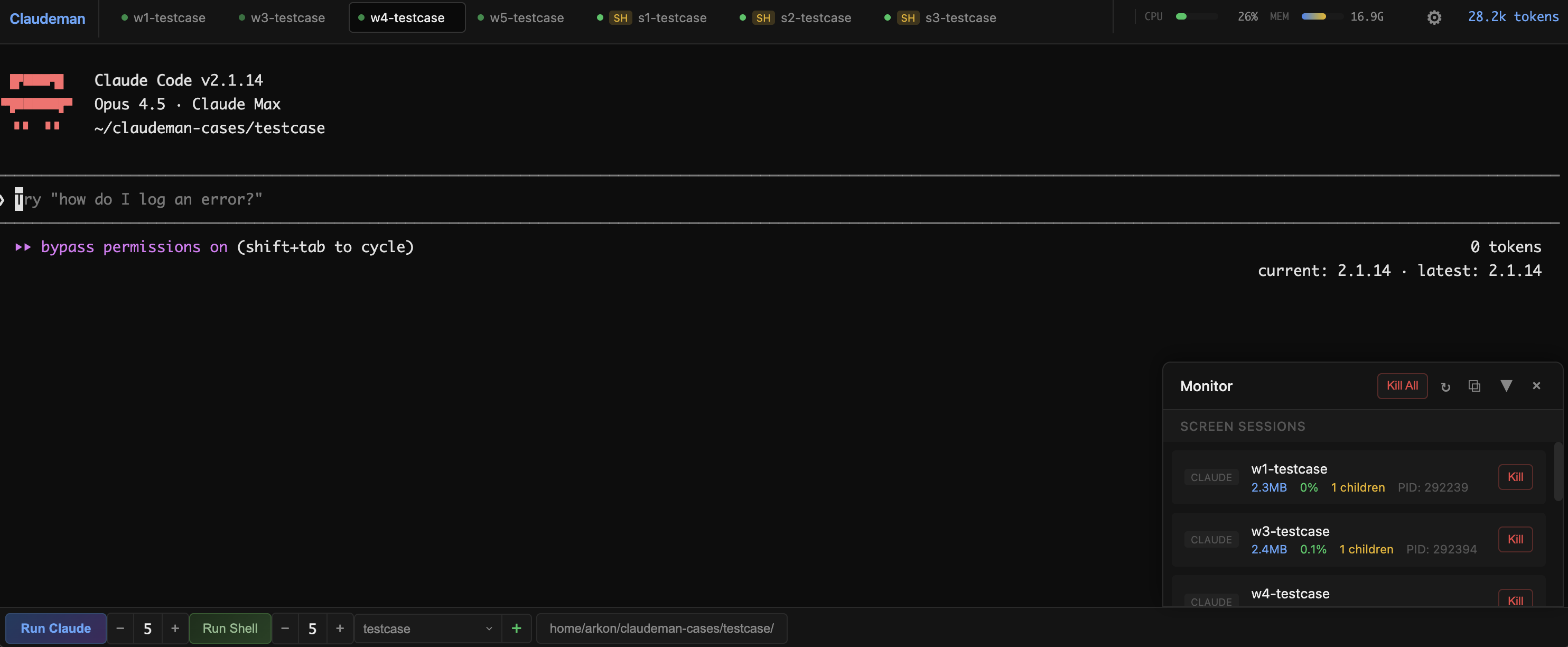Click the 2.3MB memory value
This screenshot has width=1568, height=647.
[x=1268, y=487]
